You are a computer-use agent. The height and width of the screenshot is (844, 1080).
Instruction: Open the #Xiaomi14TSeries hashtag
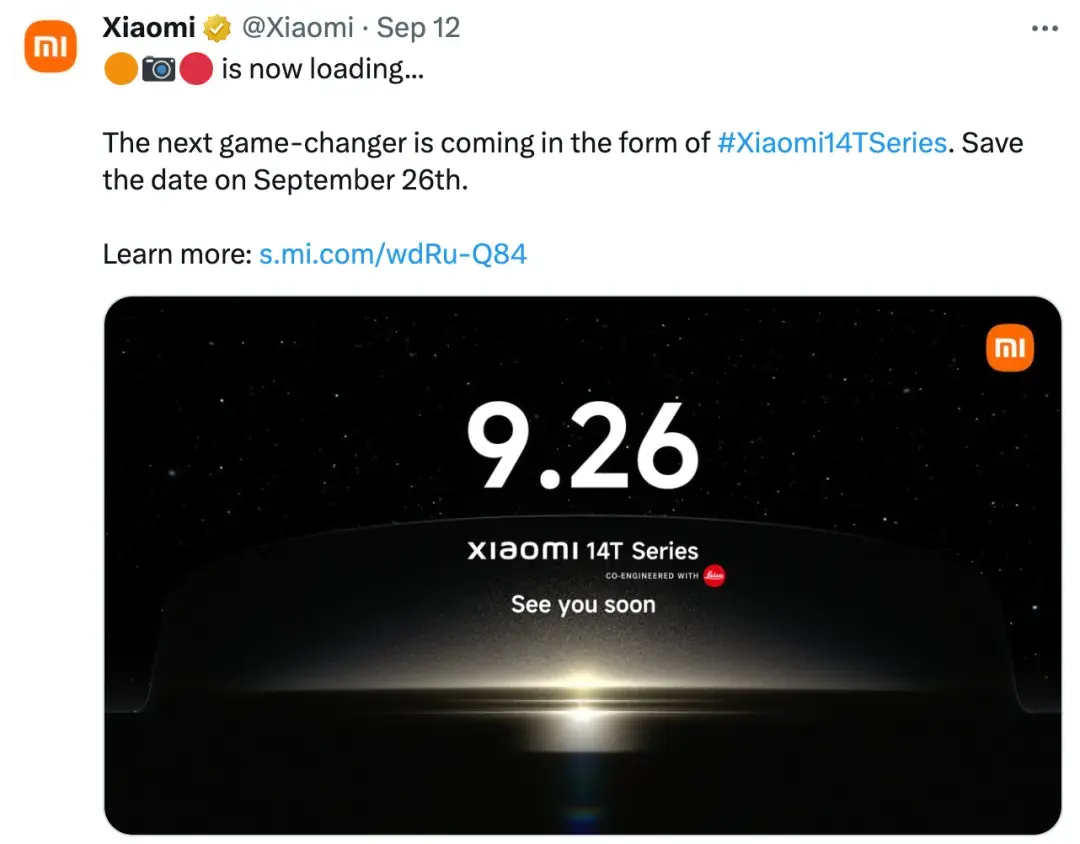pos(832,142)
